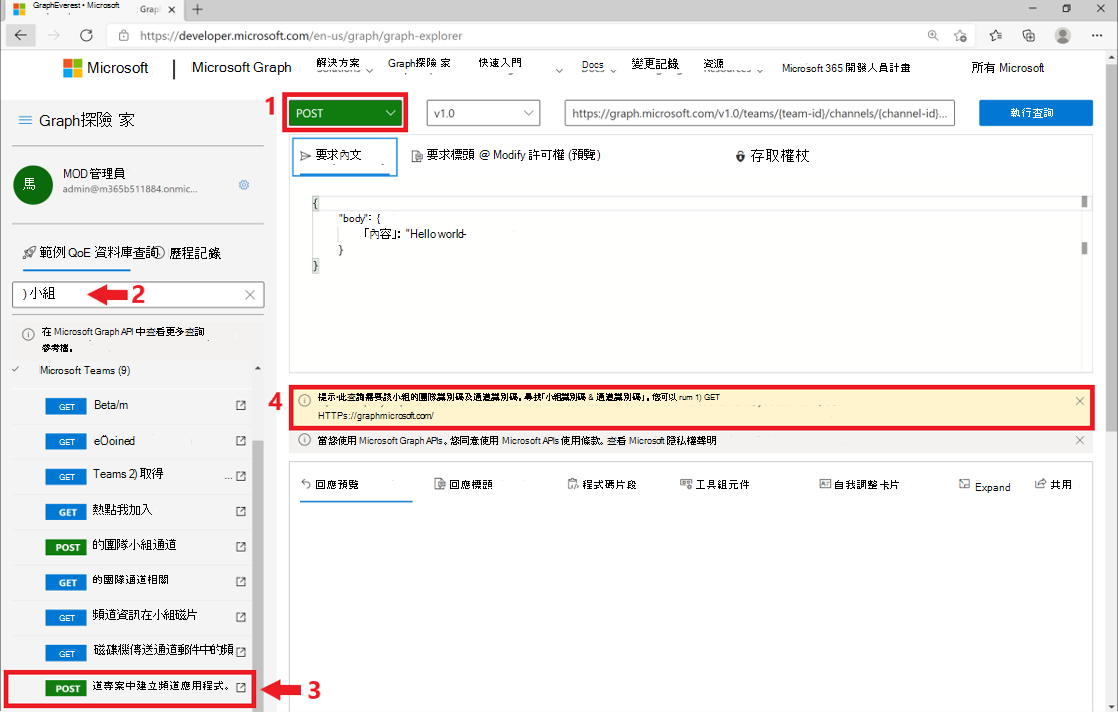Open the POST request method dropdown

click(x=344, y=113)
